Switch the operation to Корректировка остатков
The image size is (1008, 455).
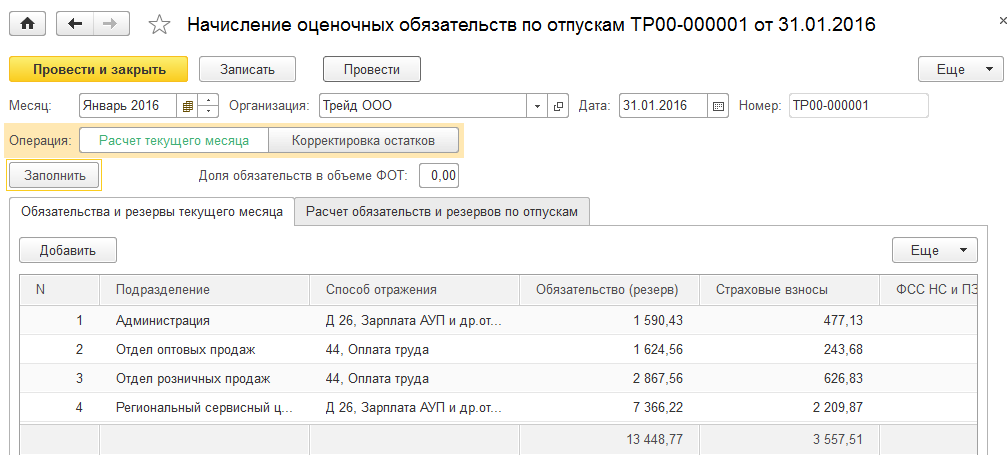tap(363, 140)
